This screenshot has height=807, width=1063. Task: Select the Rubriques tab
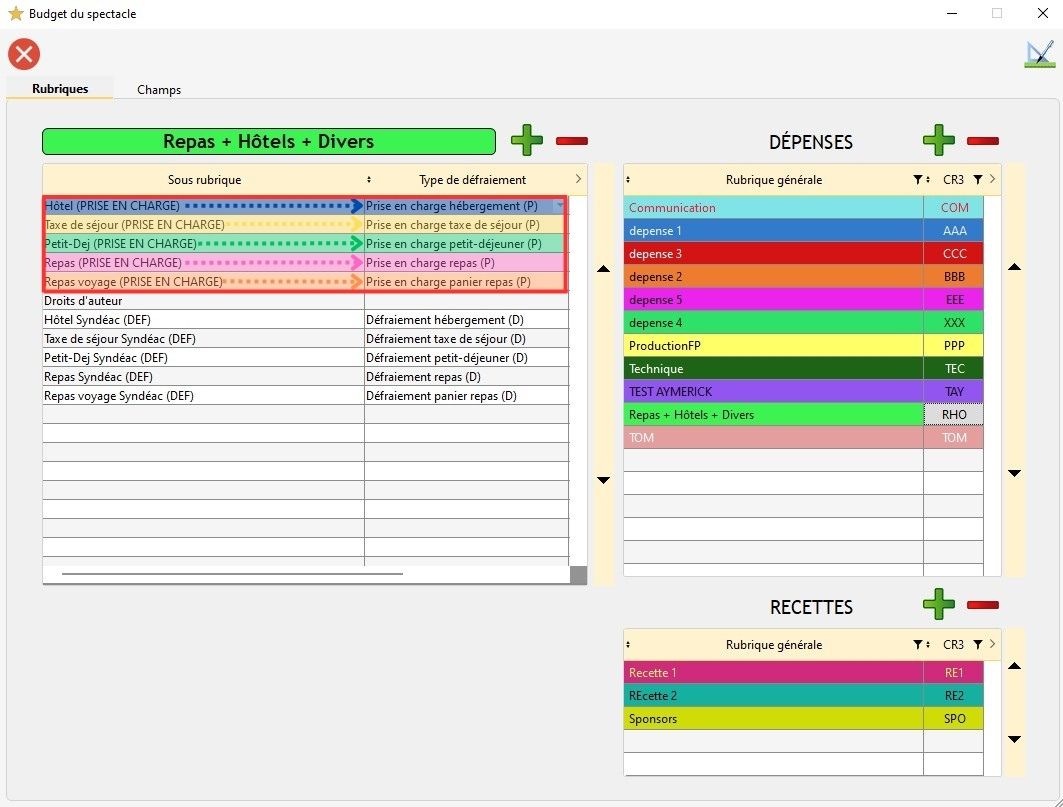pyautogui.click(x=60, y=89)
